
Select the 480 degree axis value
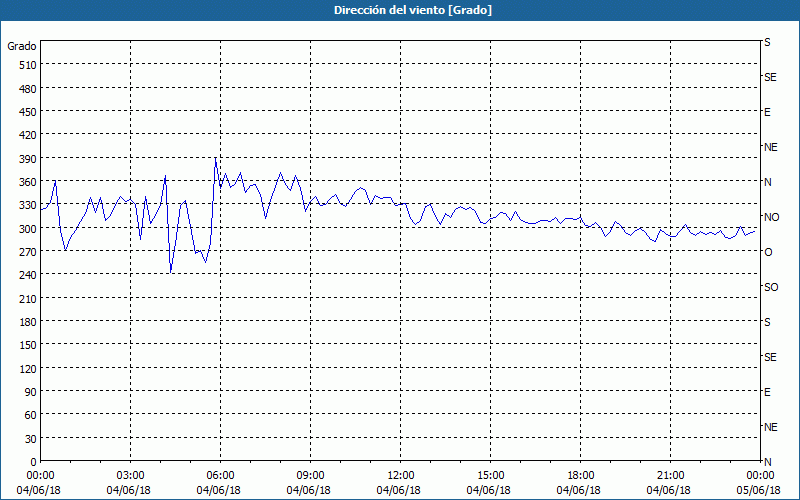pyautogui.click(x=29, y=89)
